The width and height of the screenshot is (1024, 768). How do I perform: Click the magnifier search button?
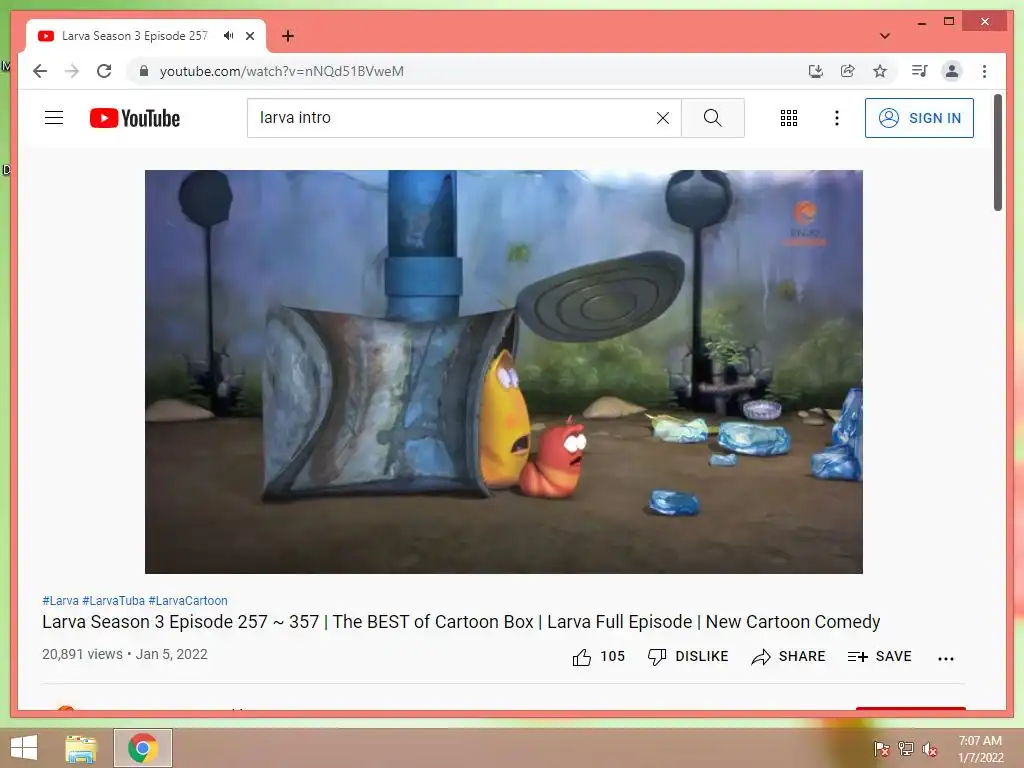pyautogui.click(x=712, y=118)
